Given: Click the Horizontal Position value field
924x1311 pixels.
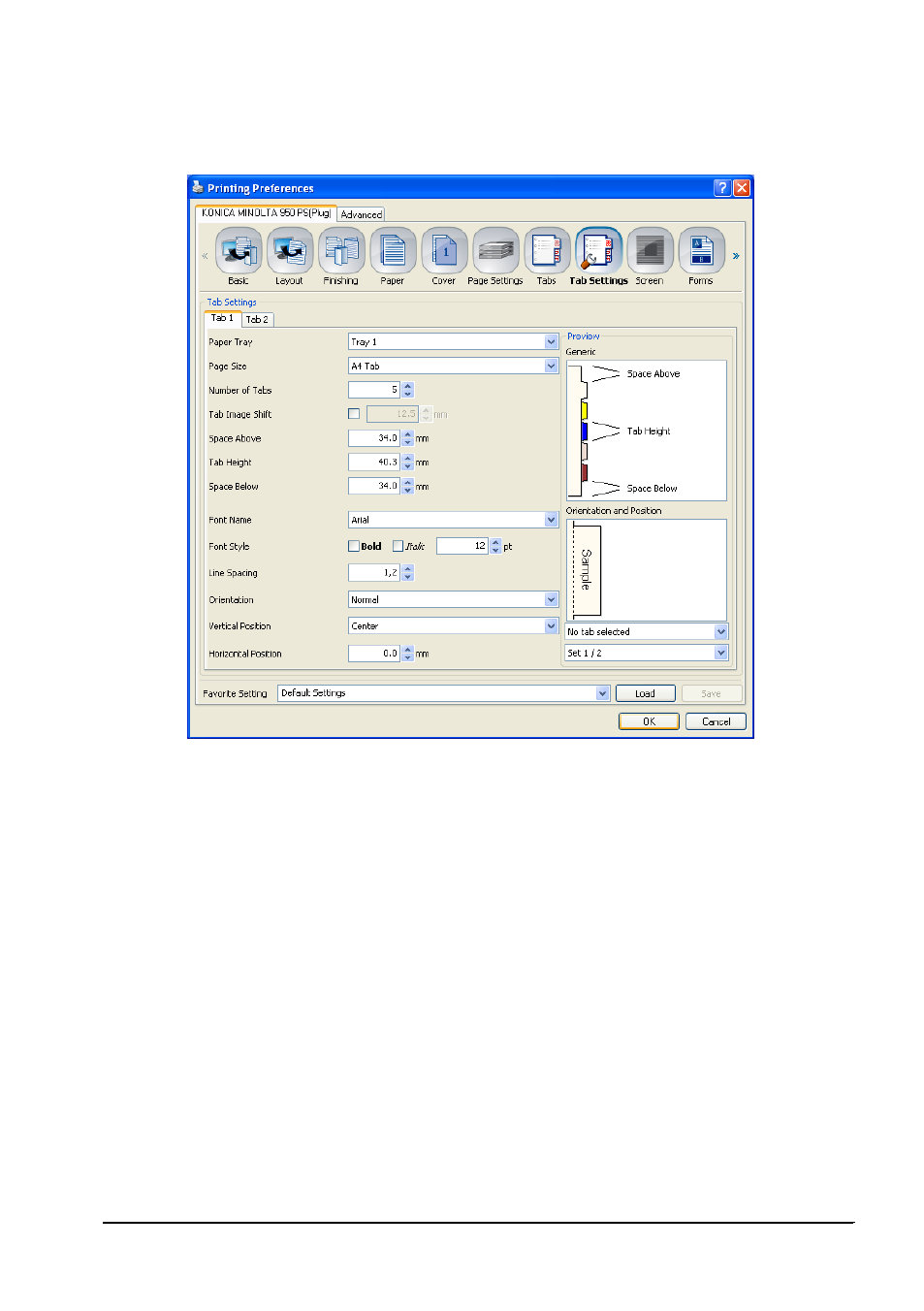Looking at the screenshot, I should pos(374,653).
